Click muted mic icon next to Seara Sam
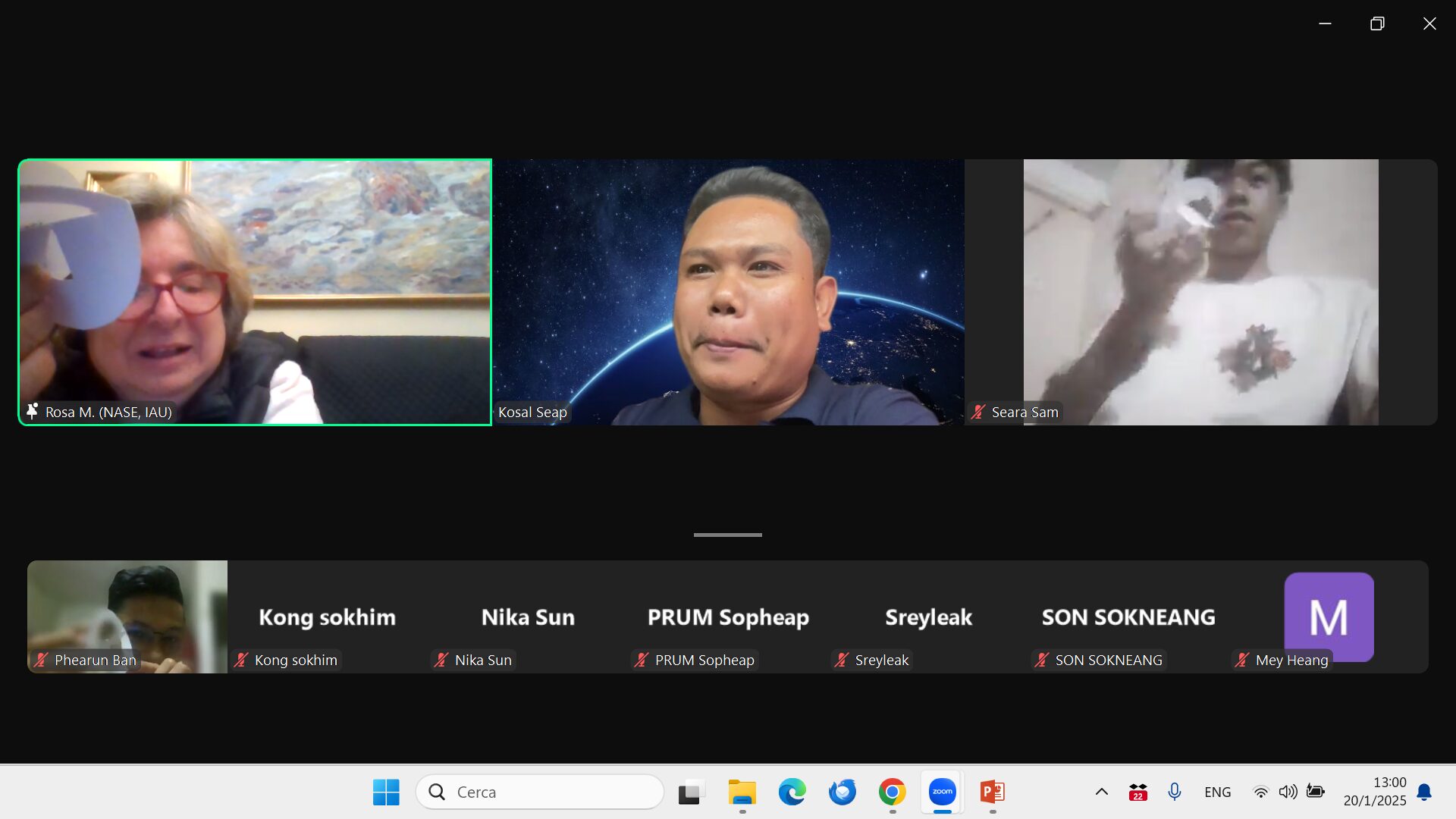This screenshot has height=819, width=1456. tap(978, 412)
